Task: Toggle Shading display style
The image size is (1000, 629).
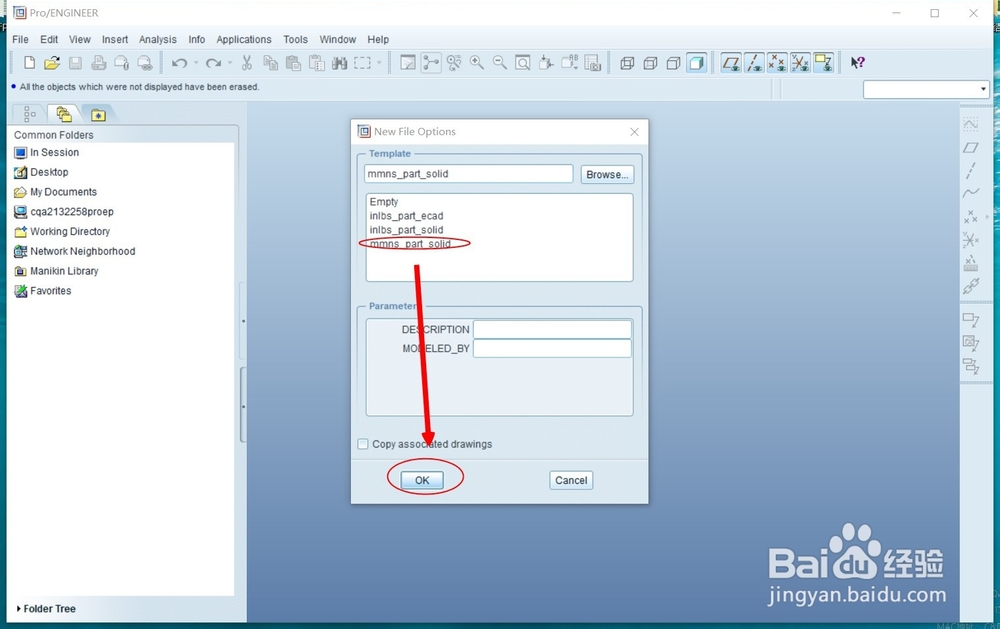Action: [x=696, y=63]
